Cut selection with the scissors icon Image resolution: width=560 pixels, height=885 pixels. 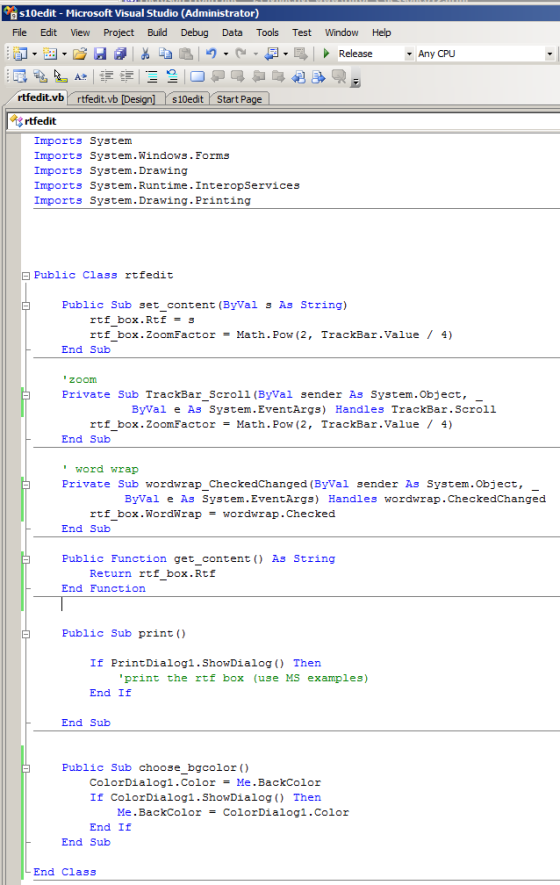pyautogui.click(x=145, y=54)
